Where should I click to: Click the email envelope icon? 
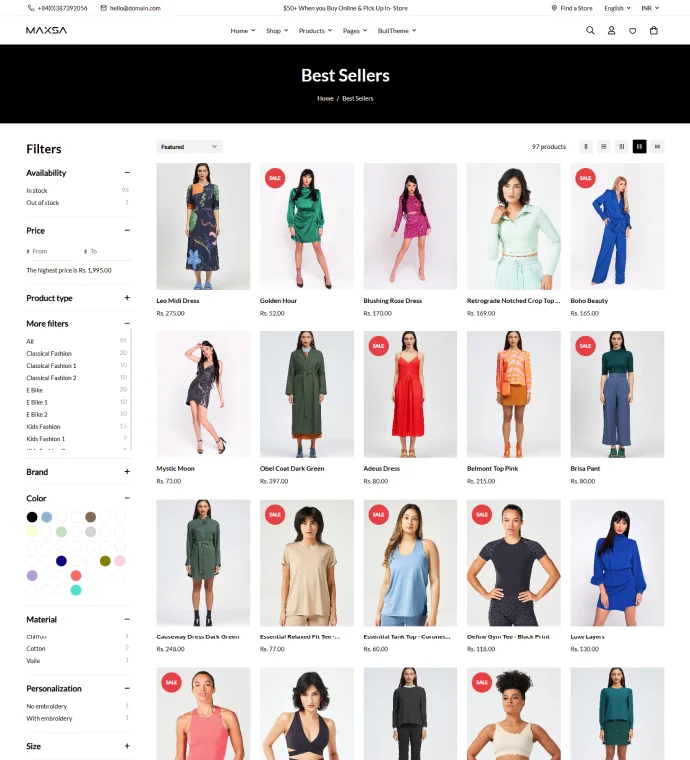click(x=103, y=8)
